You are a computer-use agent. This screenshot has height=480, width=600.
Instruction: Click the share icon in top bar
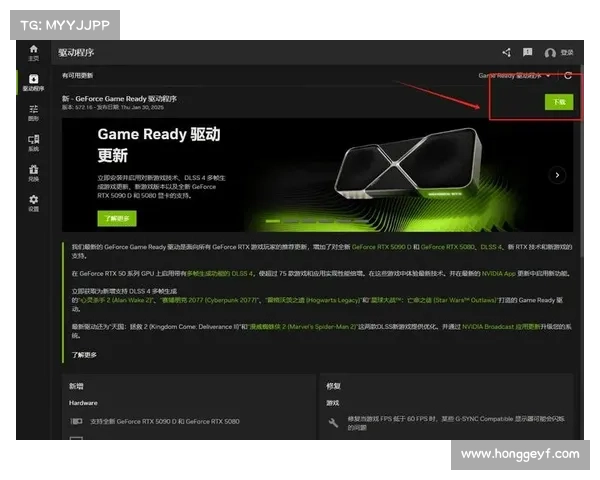tap(507, 52)
